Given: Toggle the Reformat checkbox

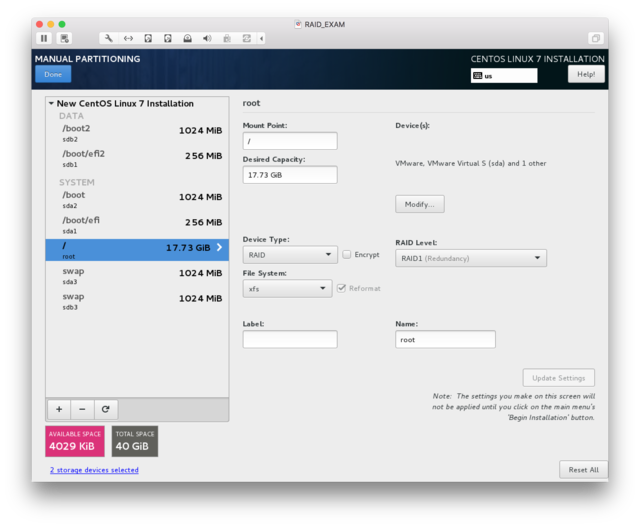Looking at the screenshot, I should (x=342, y=288).
